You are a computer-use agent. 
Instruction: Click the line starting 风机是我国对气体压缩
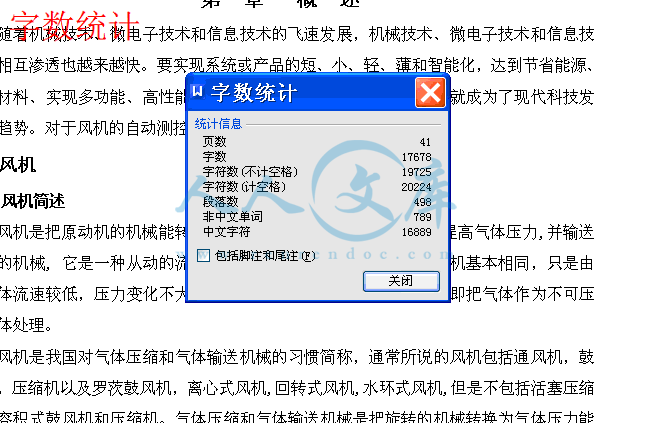pos(297,357)
